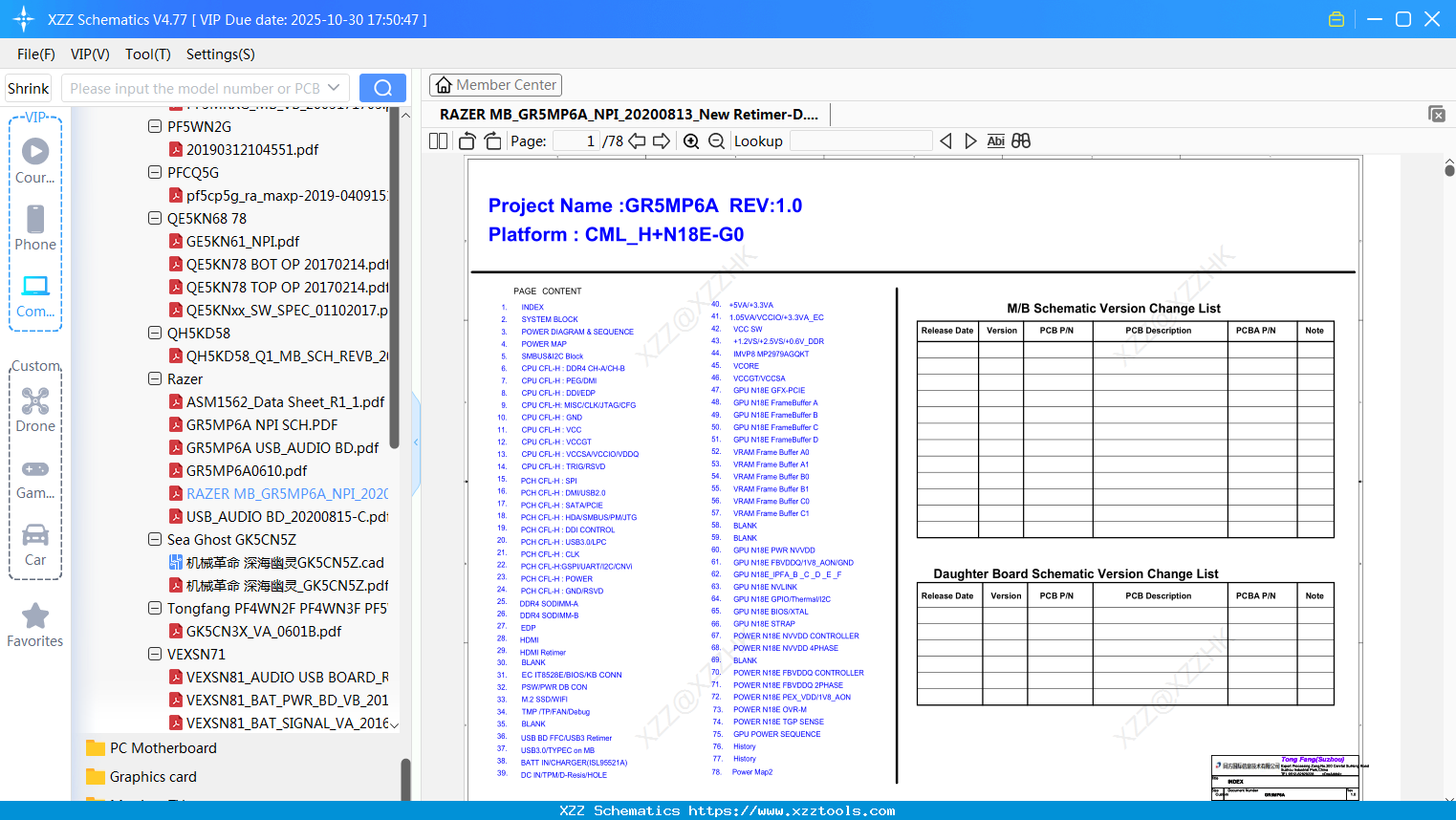Image resolution: width=1456 pixels, height=820 pixels.
Task: Click the document viewer scrollbar handle
Action: coord(1449,170)
